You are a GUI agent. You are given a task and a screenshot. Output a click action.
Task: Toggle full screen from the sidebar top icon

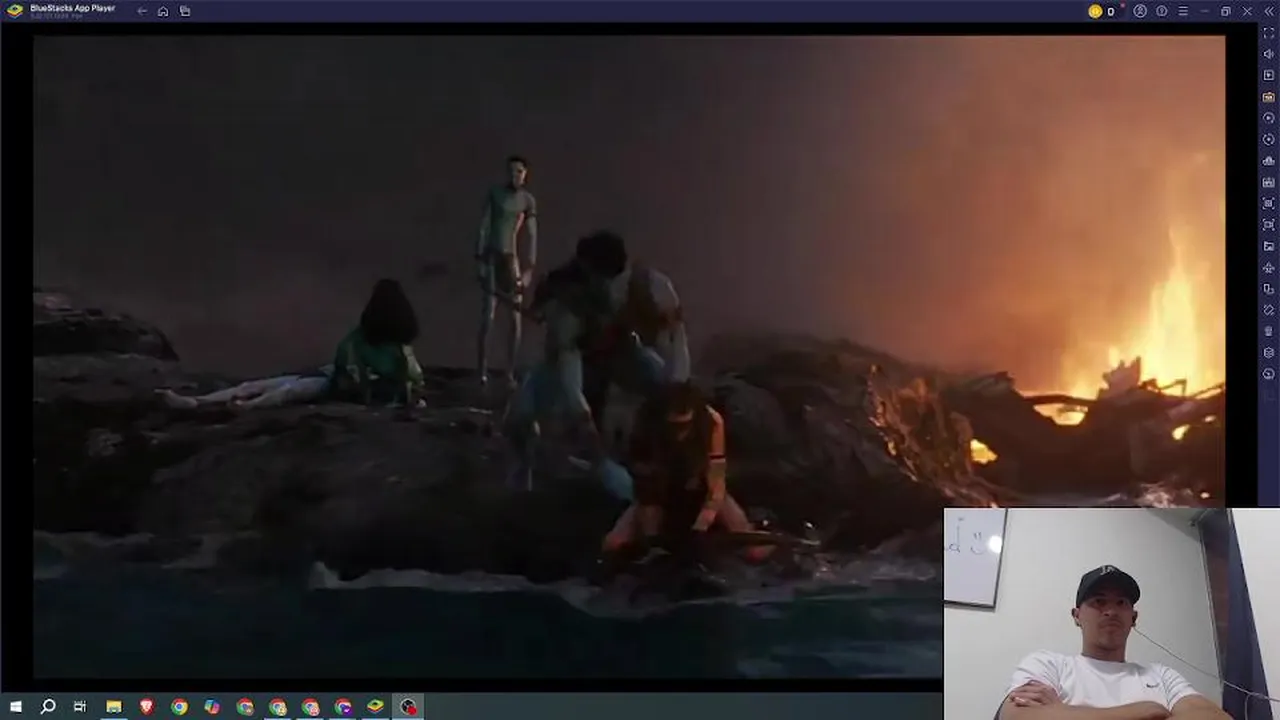[1269, 33]
